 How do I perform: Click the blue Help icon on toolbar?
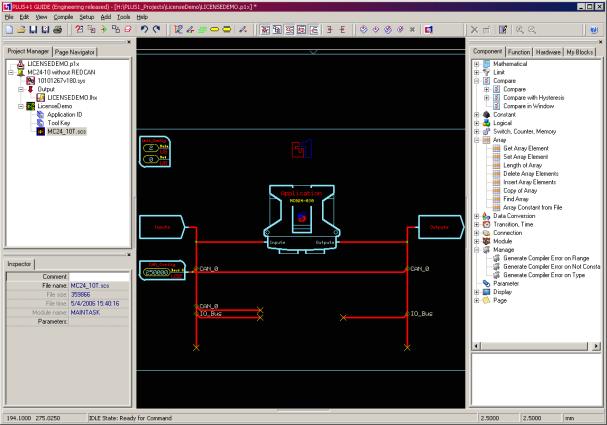[594, 30]
